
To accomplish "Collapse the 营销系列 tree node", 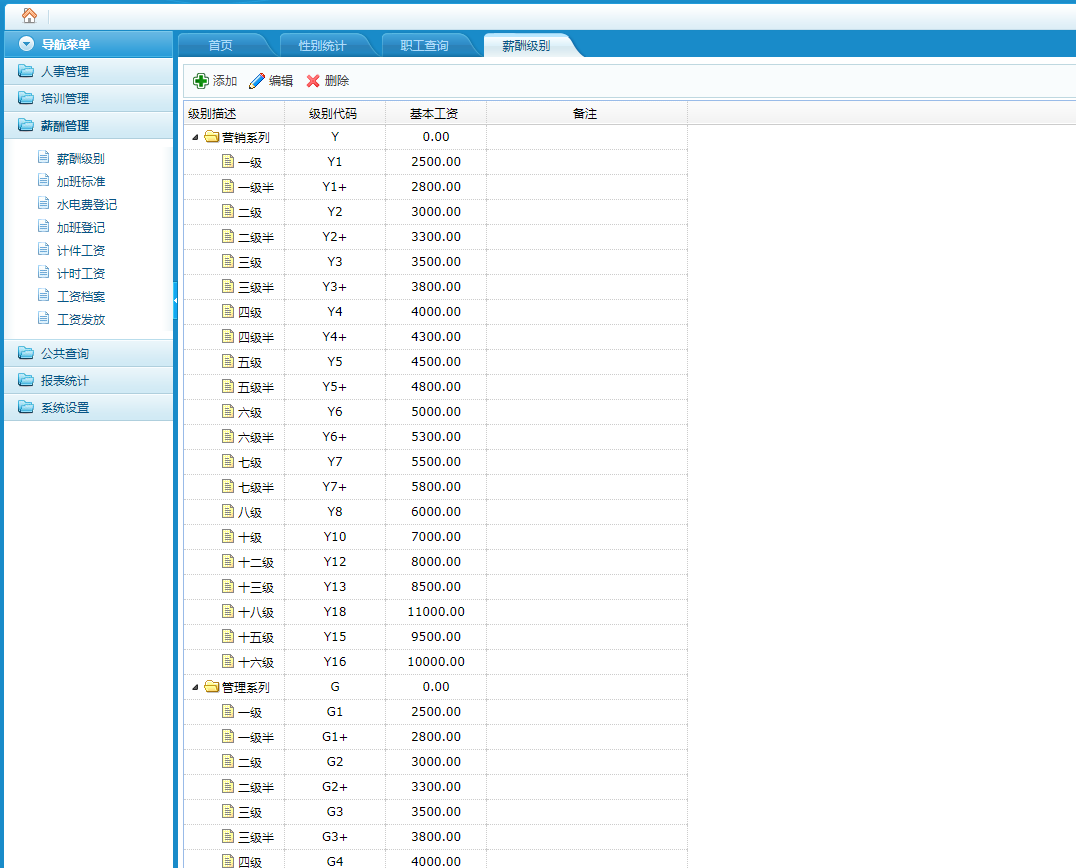I will (195, 137).
